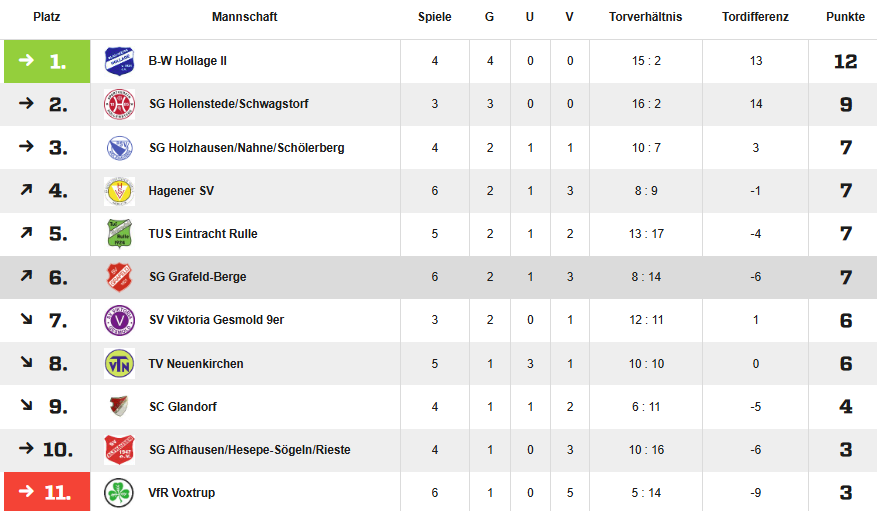Click the red 11th place rank cell
The height and width of the screenshot is (511, 877).
click(x=47, y=493)
